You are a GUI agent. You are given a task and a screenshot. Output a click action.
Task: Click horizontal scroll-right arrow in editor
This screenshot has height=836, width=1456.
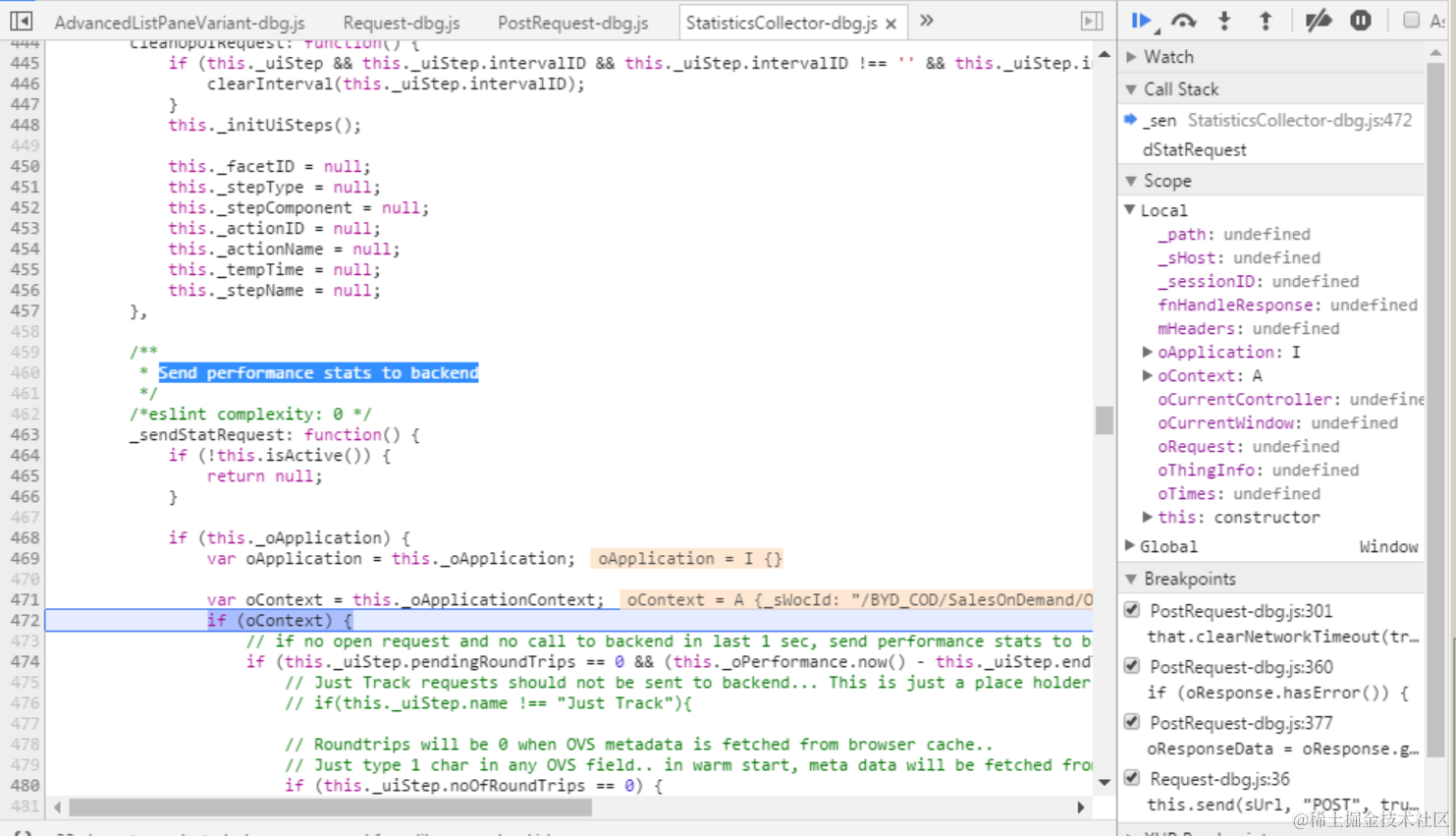[x=1081, y=808]
